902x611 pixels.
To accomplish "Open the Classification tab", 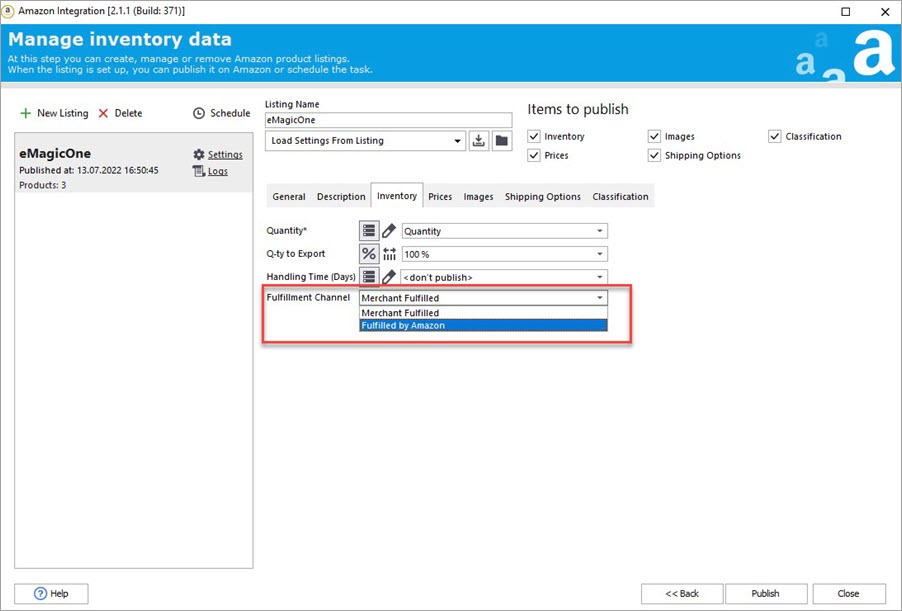I will [x=620, y=196].
